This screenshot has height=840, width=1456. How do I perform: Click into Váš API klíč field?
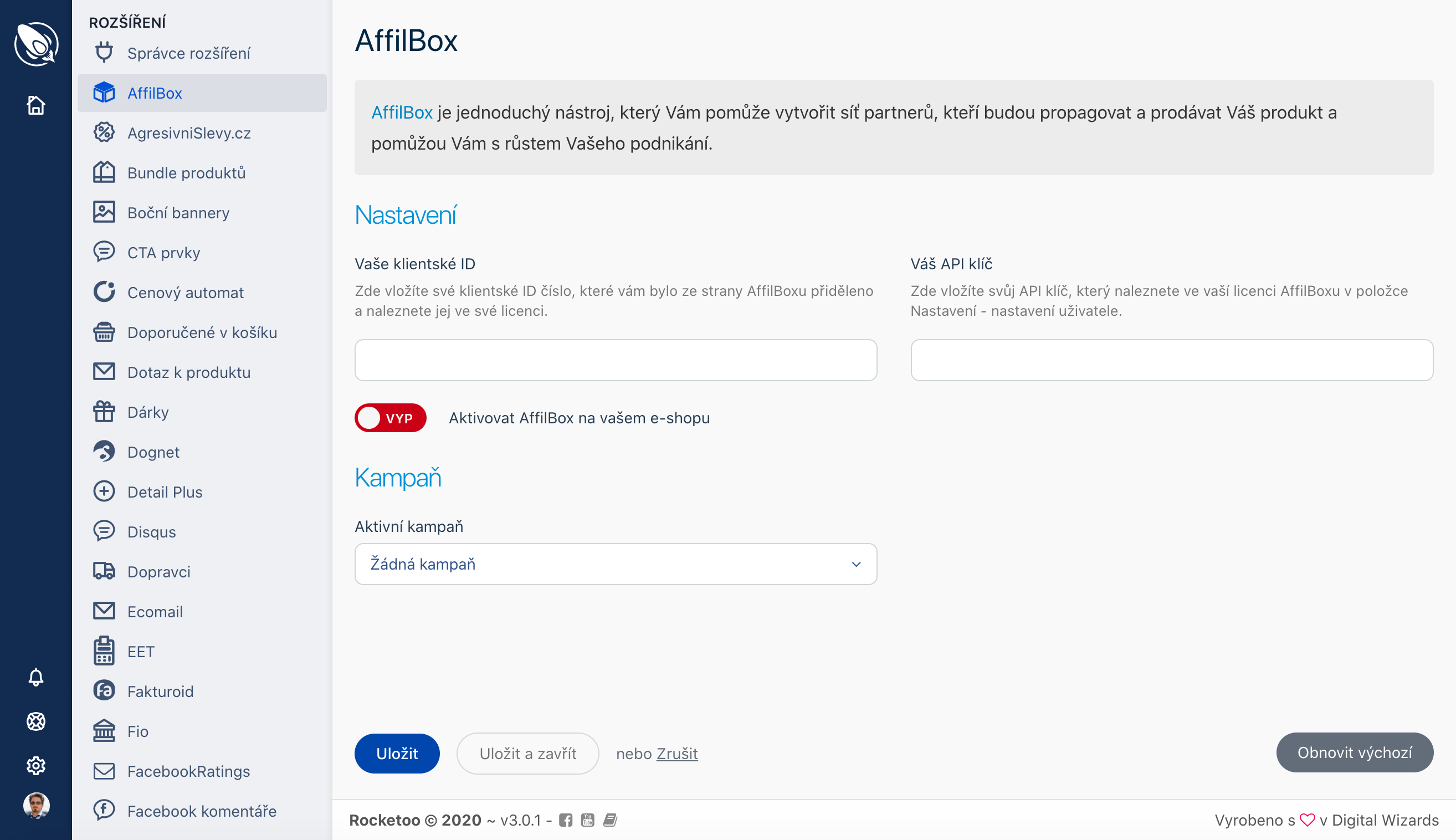1172,360
